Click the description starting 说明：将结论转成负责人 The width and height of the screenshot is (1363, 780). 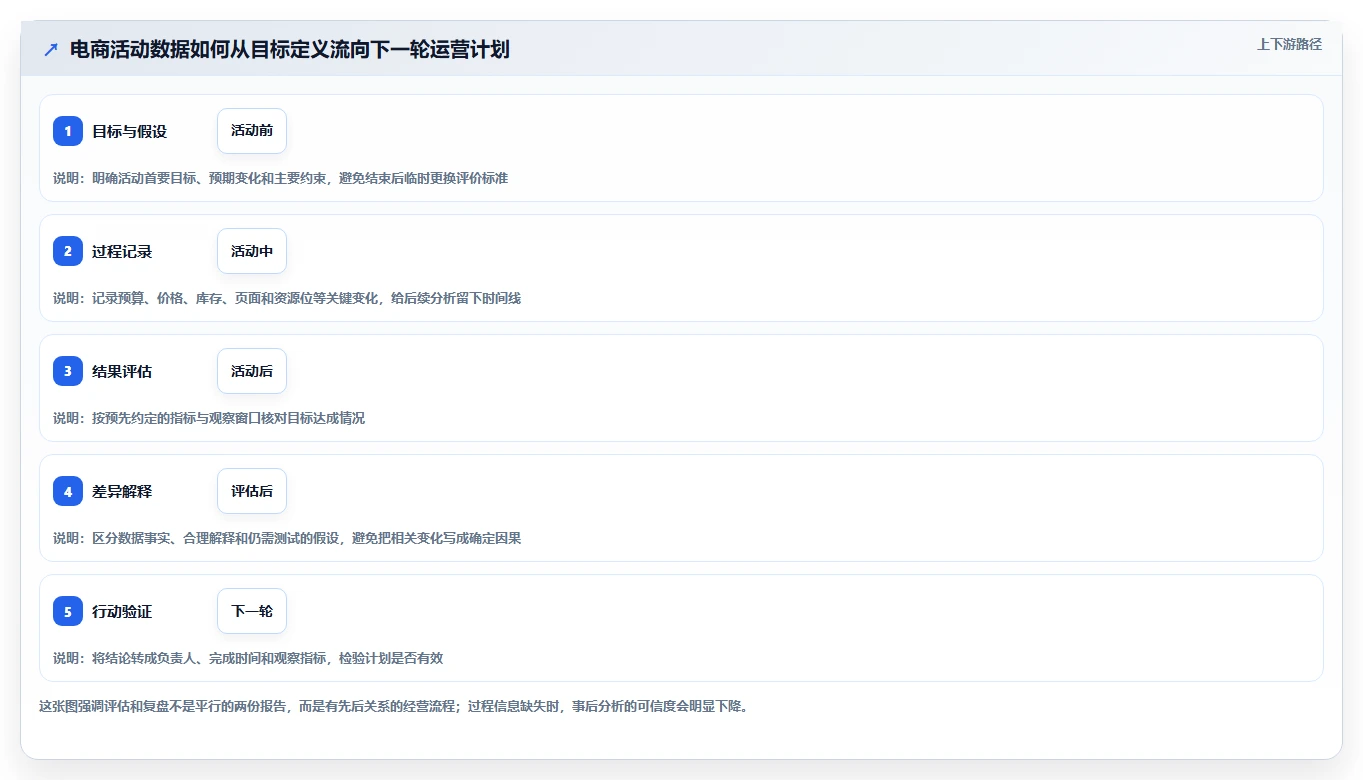(248, 658)
